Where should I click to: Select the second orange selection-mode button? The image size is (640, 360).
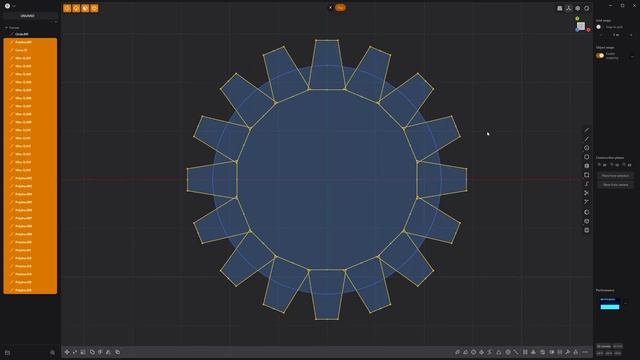click(x=76, y=8)
